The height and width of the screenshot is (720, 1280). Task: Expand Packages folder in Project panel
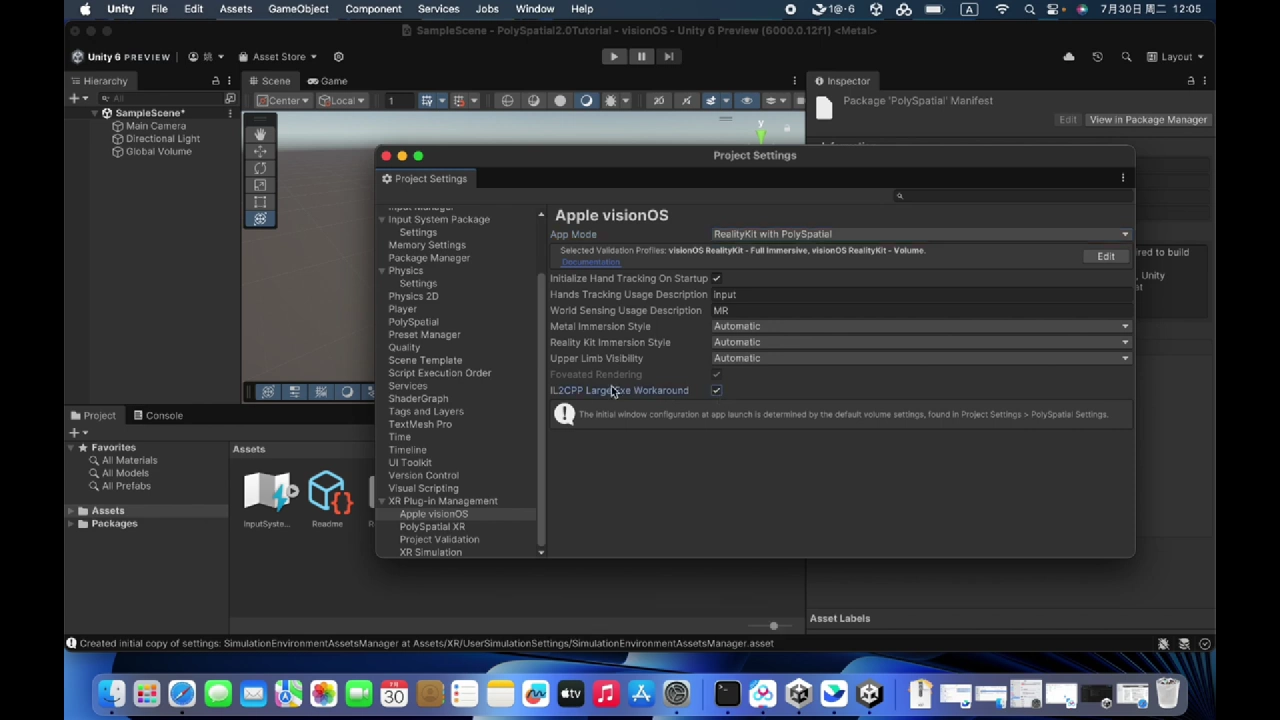coord(72,524)
